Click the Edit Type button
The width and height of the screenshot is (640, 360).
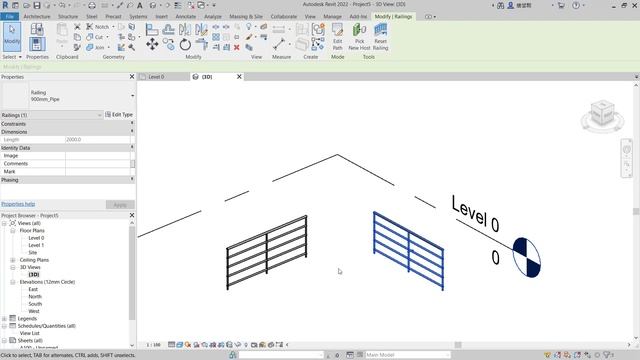click(x=119, y=115)
